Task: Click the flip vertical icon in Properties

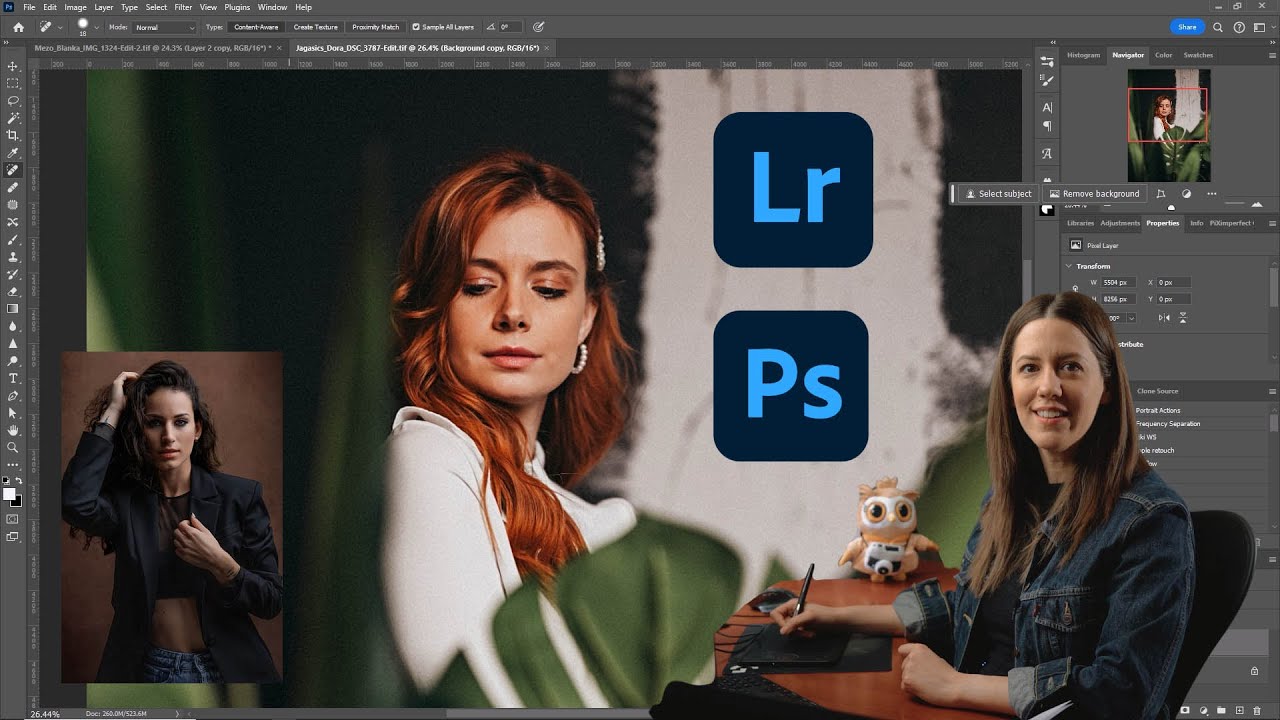Action: pyautogui.click(x=1183, y=317)
